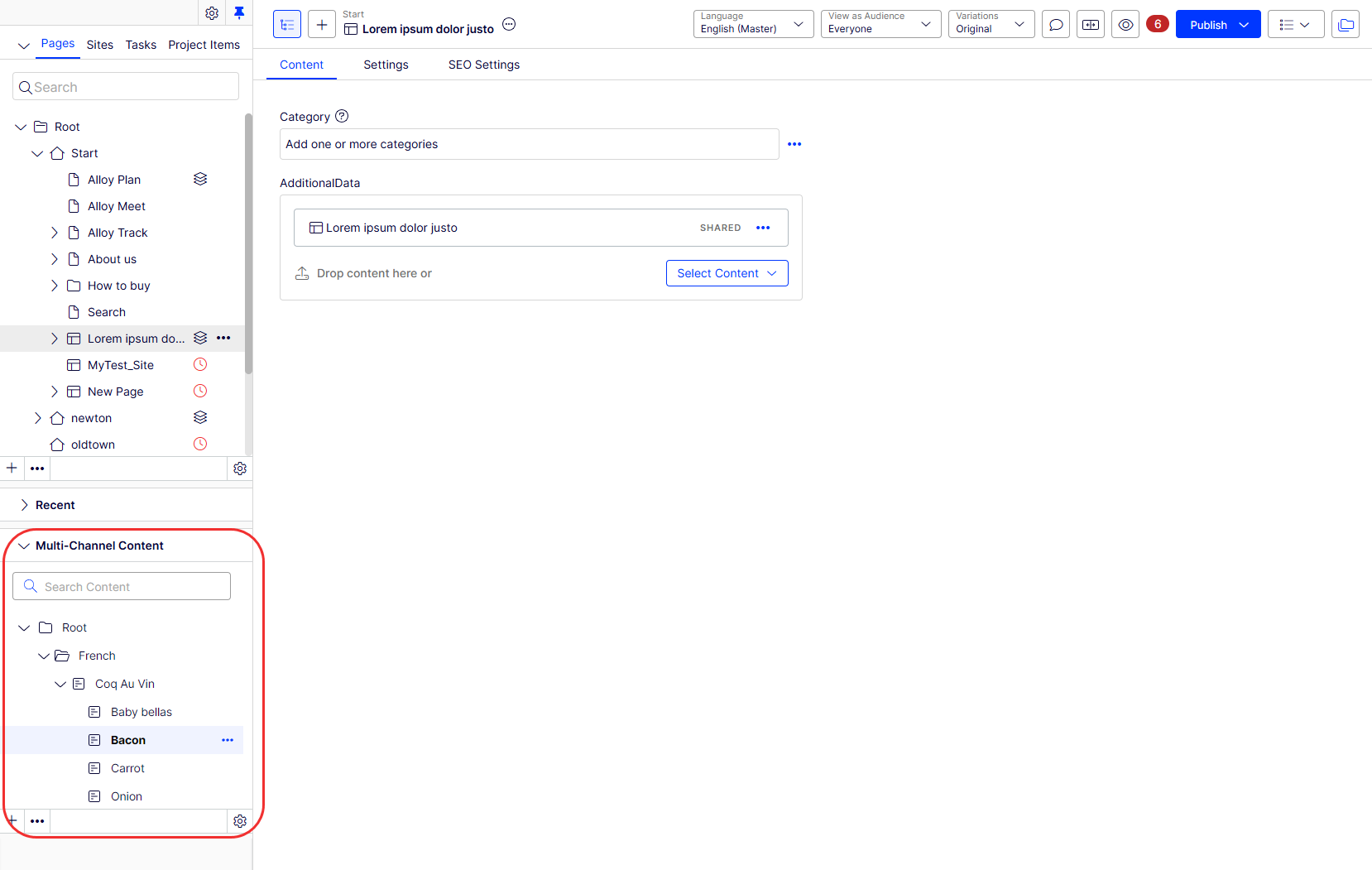Unpin the navigation pane

pyautogui.click(x=239, y=12)
